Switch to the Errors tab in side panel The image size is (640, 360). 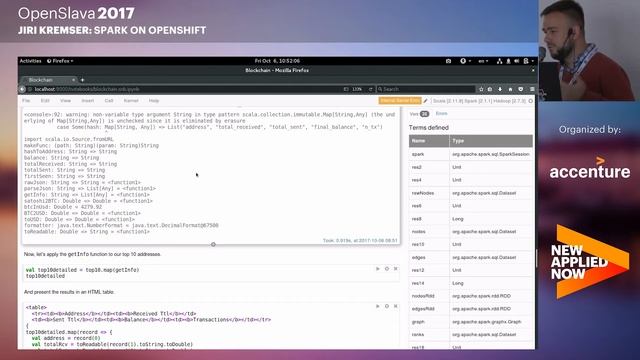pyautogui.click(x=442, y=113)
